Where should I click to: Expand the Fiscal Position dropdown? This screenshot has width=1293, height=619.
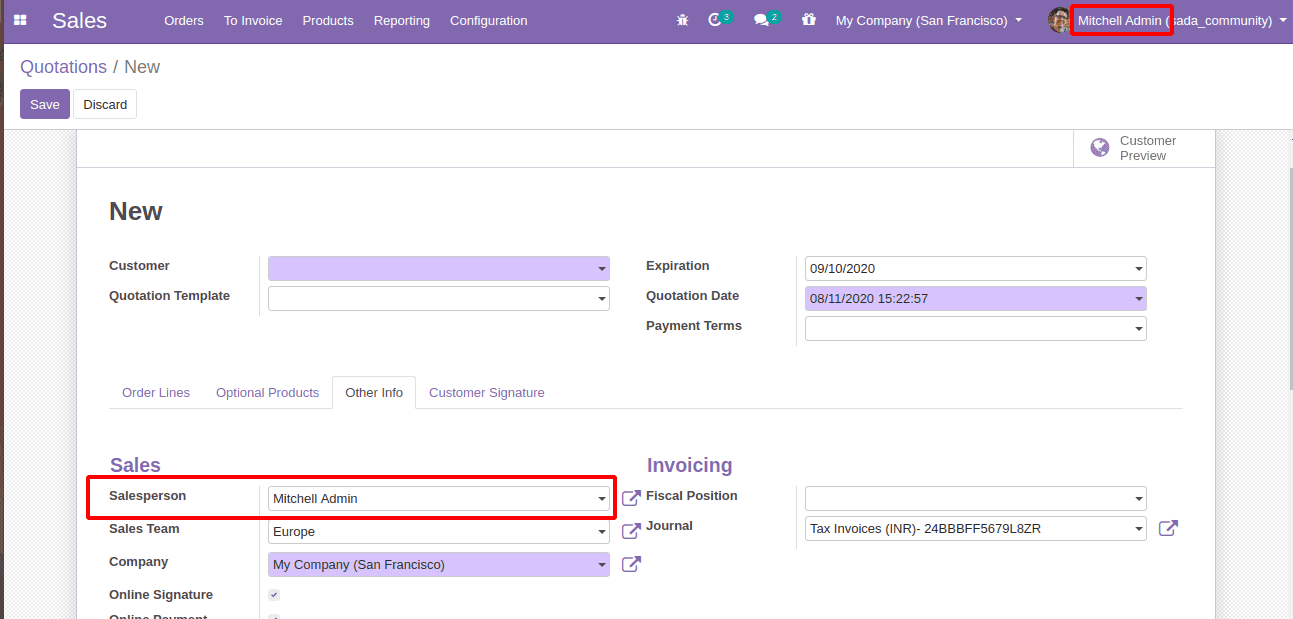pos(1139,499)
